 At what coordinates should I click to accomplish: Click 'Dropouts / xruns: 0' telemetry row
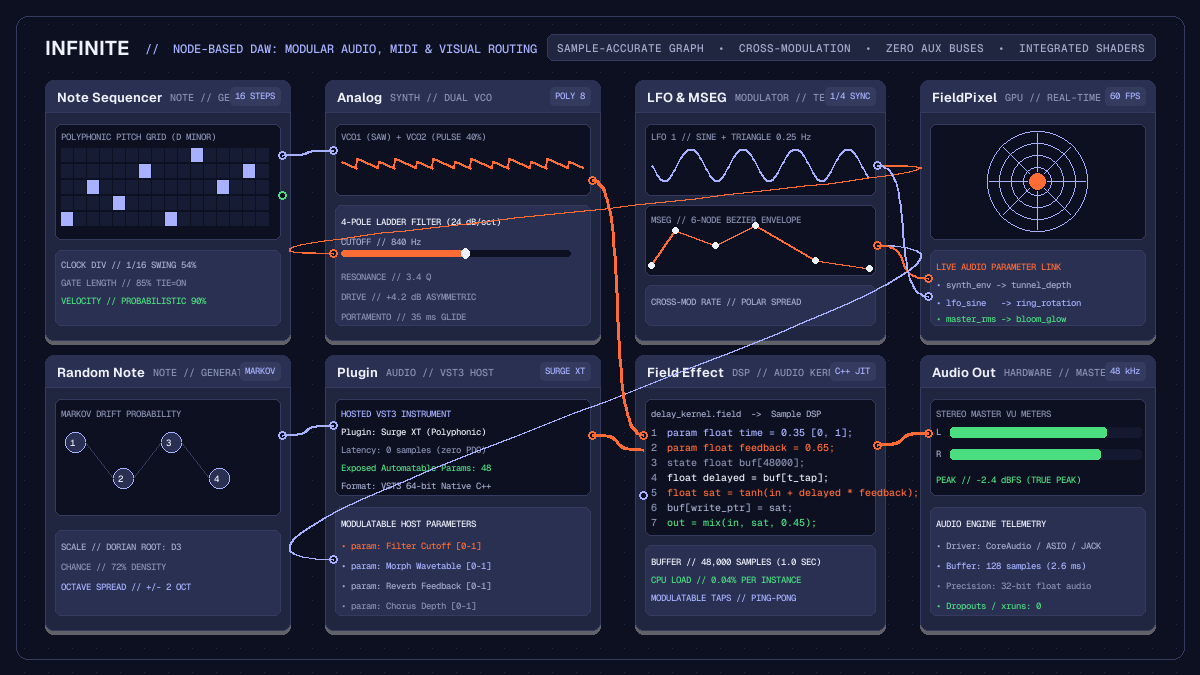tap(988, 606)
